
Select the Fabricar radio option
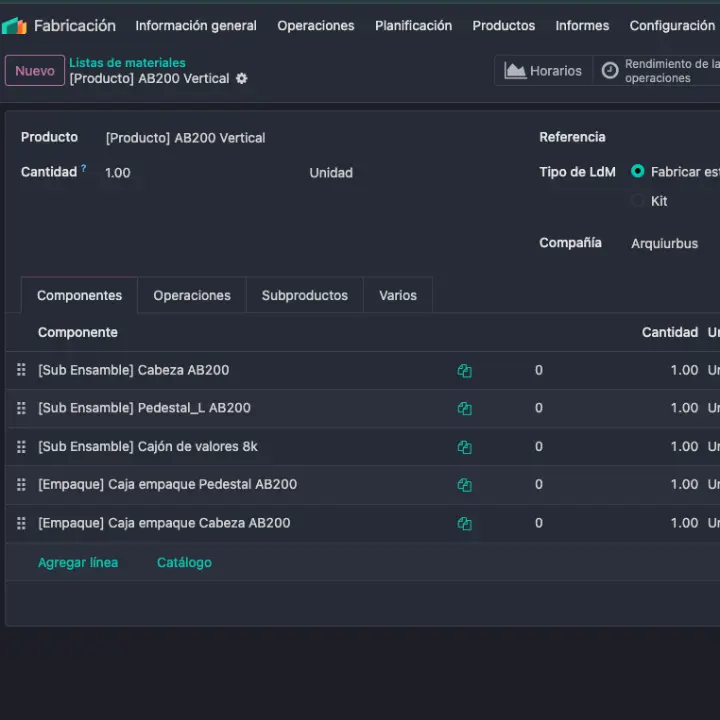637,172
